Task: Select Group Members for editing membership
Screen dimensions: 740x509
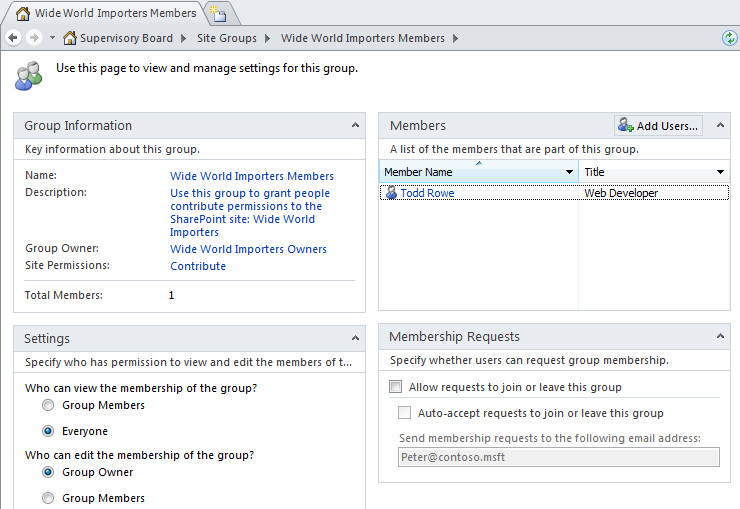Action: 48,498
